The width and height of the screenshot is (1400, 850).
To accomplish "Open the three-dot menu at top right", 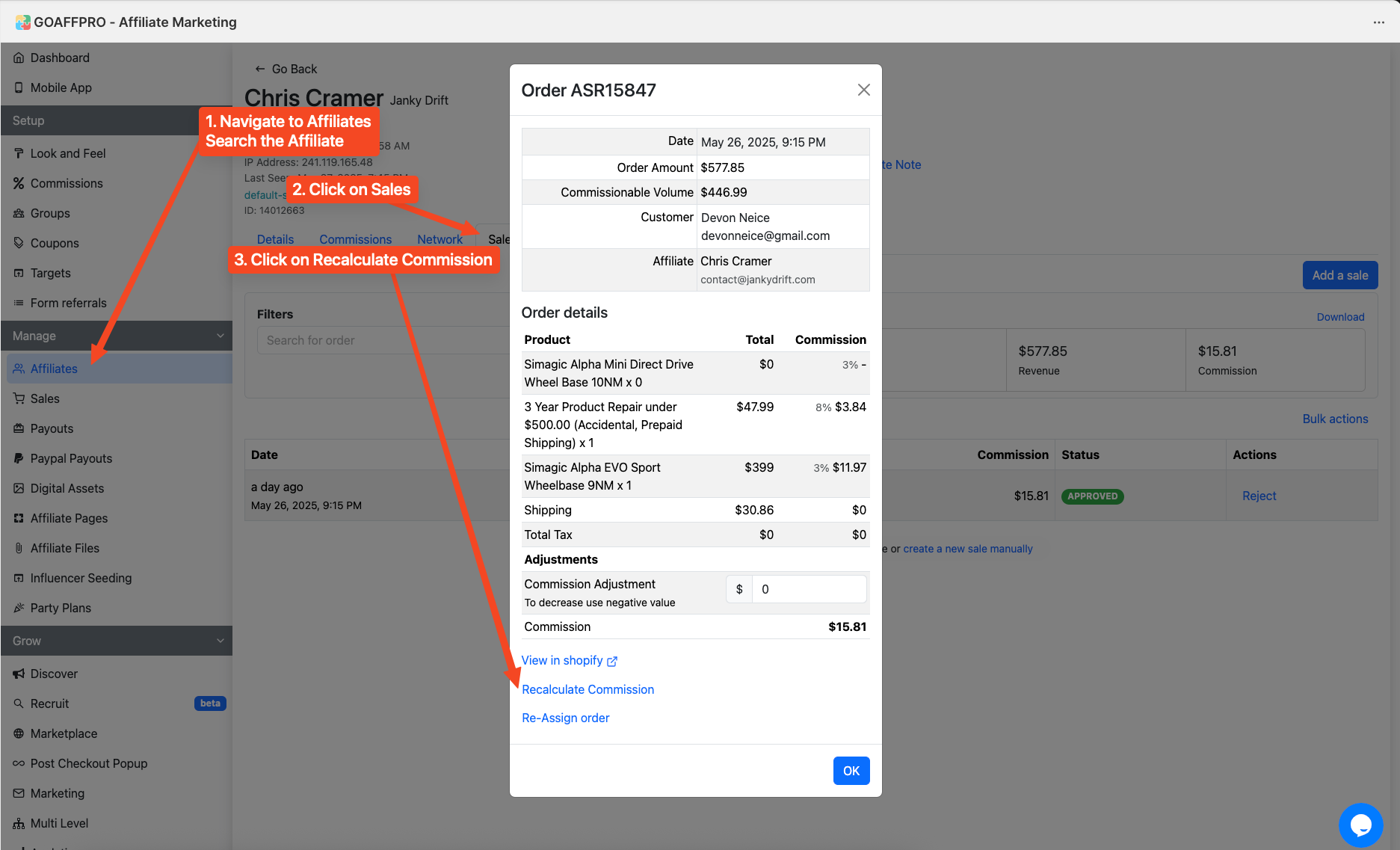I will (x=1379, y=22).
